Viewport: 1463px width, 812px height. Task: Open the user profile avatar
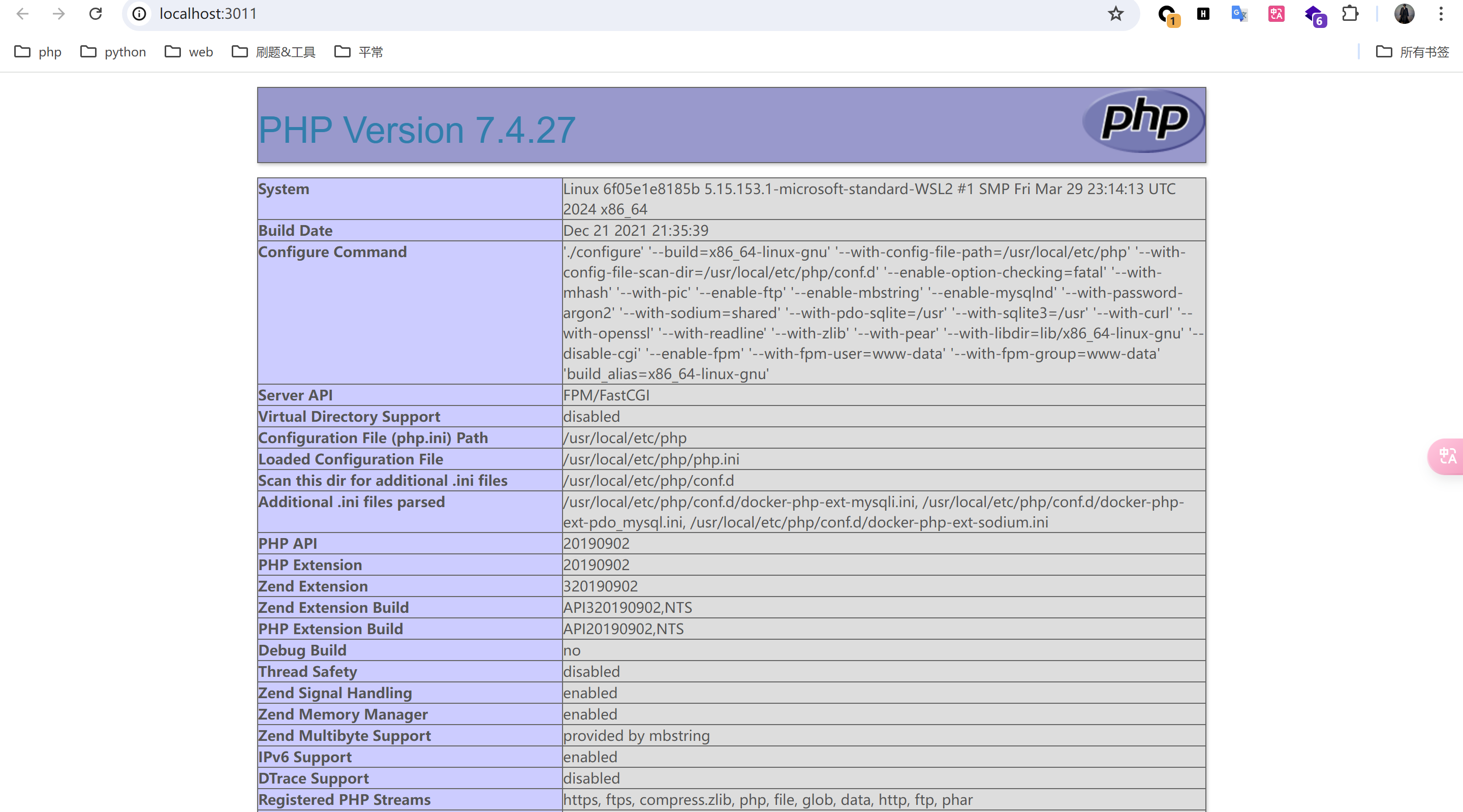point(1404,14)
